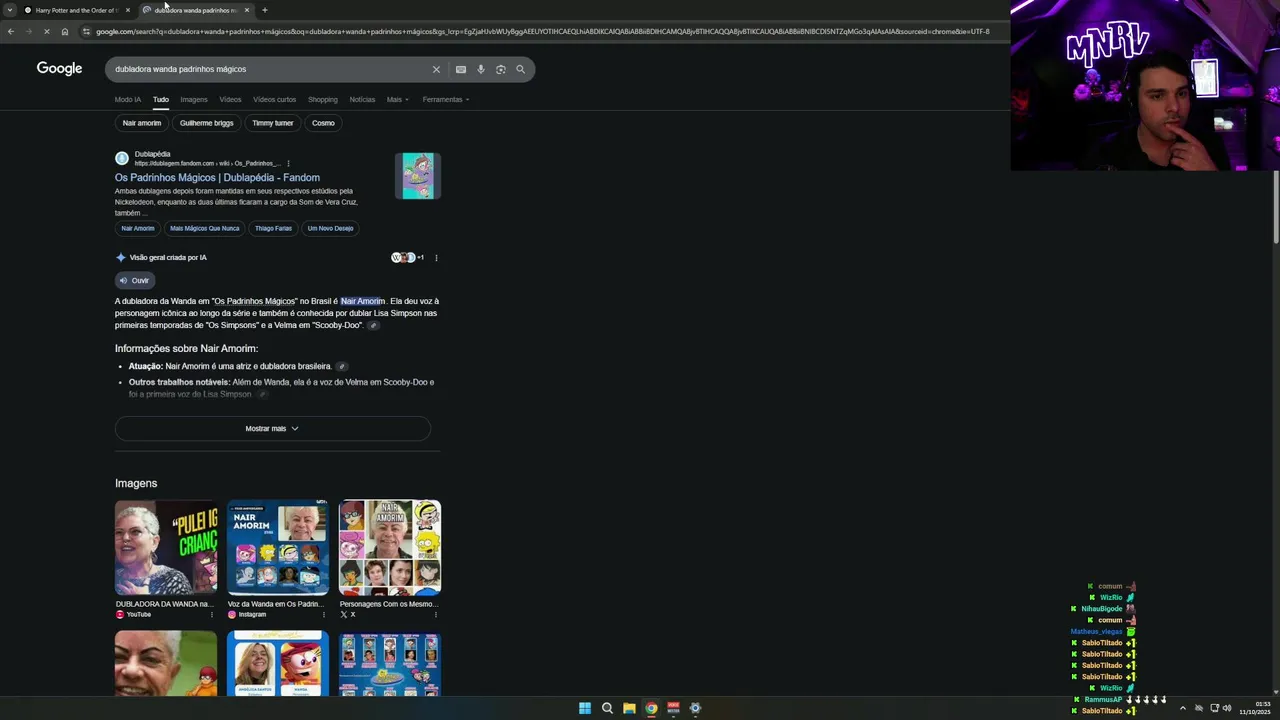Open Os Padrinhos Mágicos Dublapédia Fandom link
This screenshot has width=1280, height=720.
pyautogui.click(x=217, y=178)
